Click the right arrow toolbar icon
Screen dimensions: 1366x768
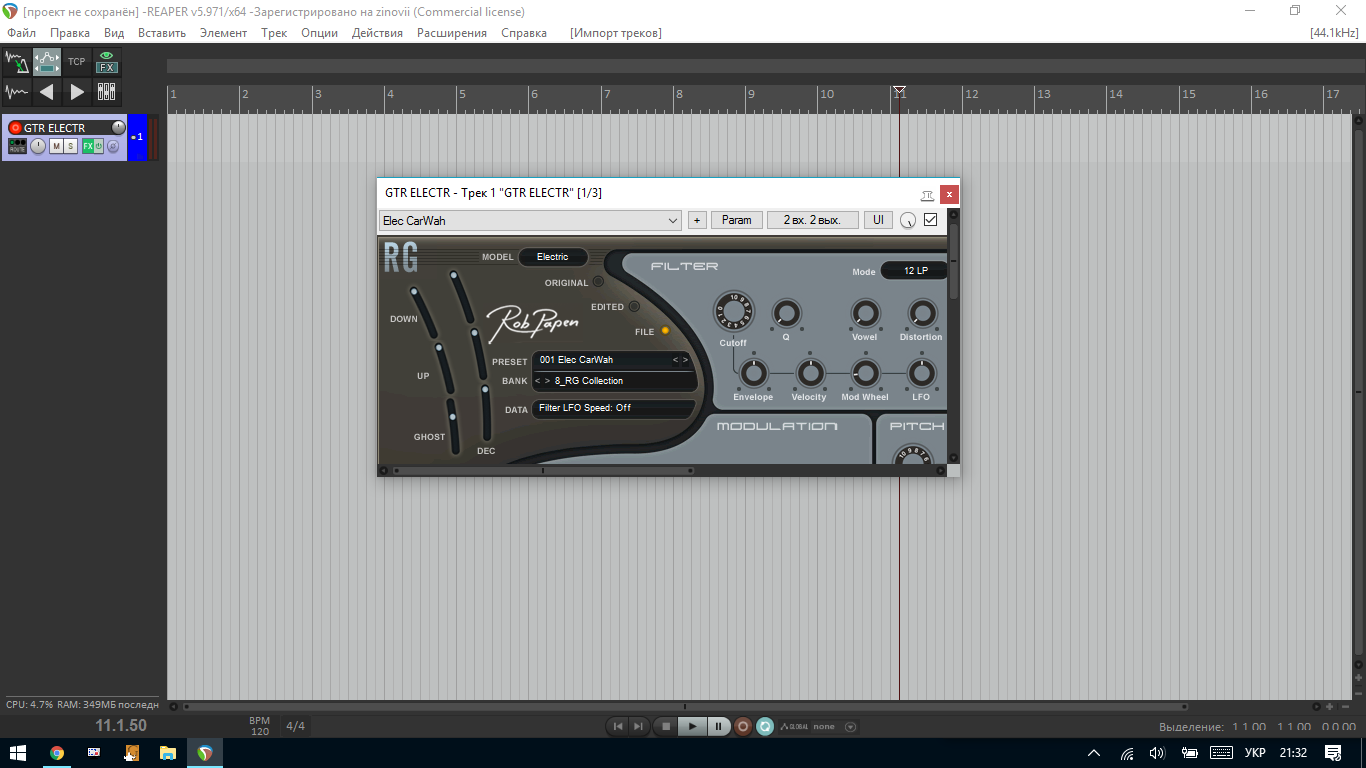pyautogui.click(x=77, y=92)
